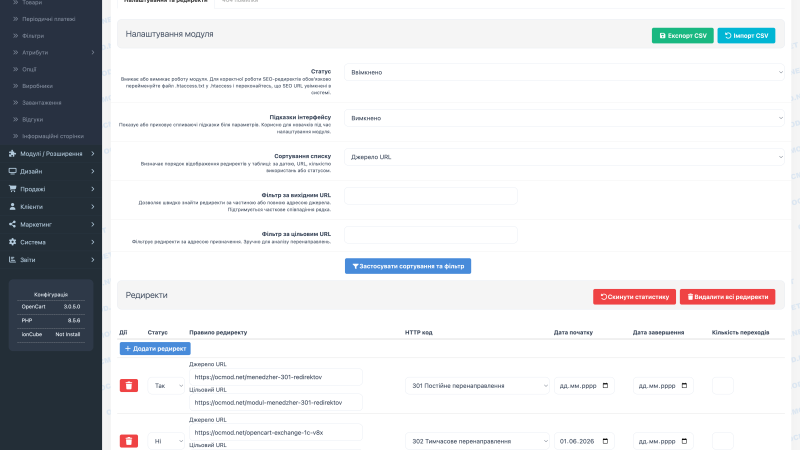Edit source URL opencart-exchange-1c-v8x field
800x450 pixels.
point(276,433)
